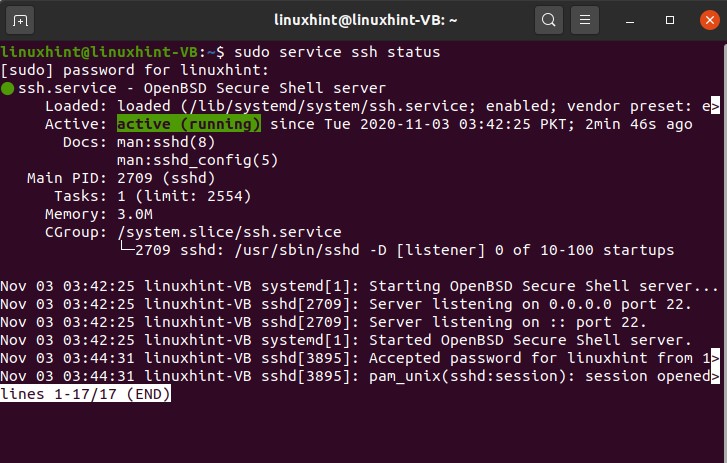This screenshot has height=463, width=727.
Task: Click the Main PID value 2709
Action: 135,178
